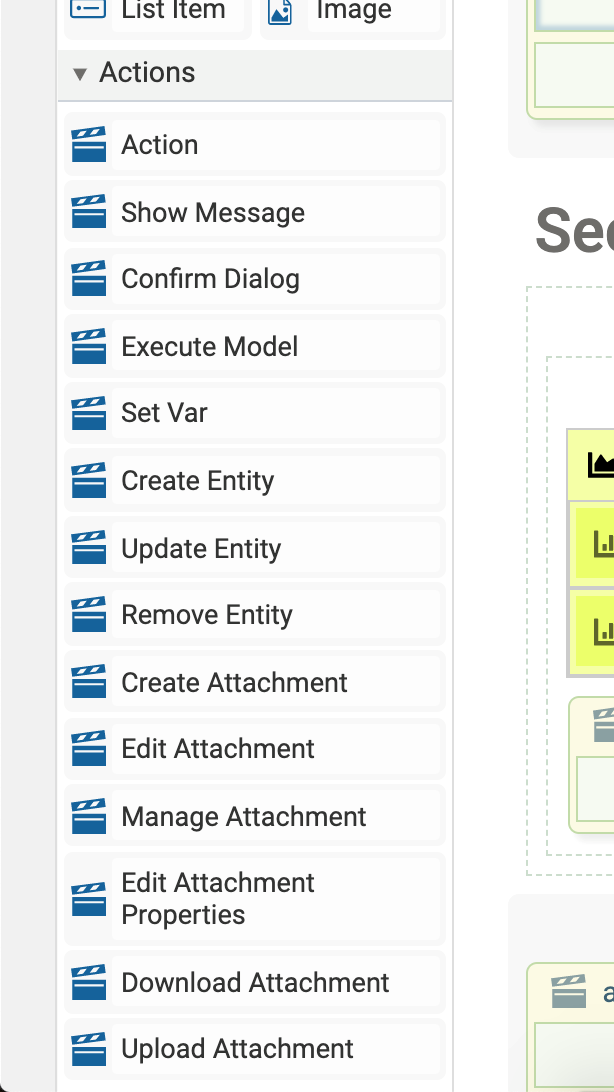Click the clapperboard icon beside Action

[89, 145]
